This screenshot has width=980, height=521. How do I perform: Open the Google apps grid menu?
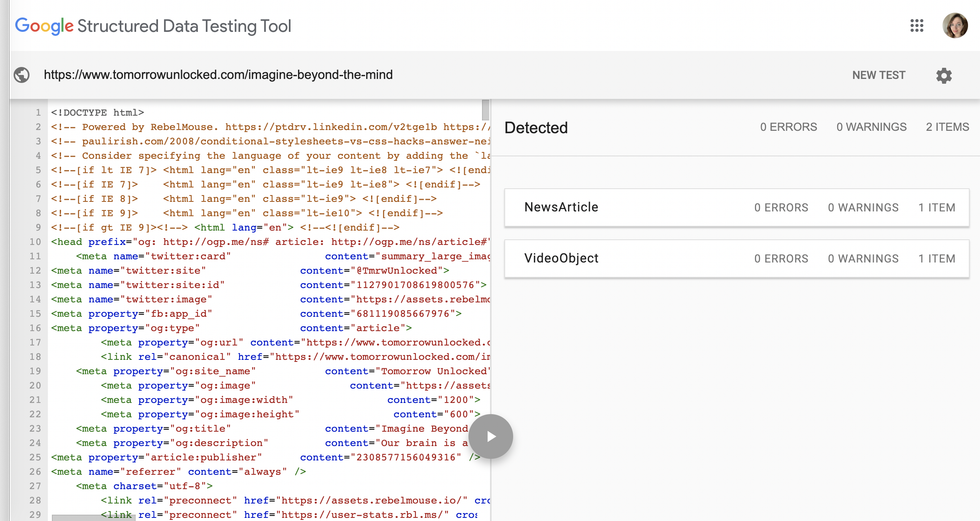916,26
